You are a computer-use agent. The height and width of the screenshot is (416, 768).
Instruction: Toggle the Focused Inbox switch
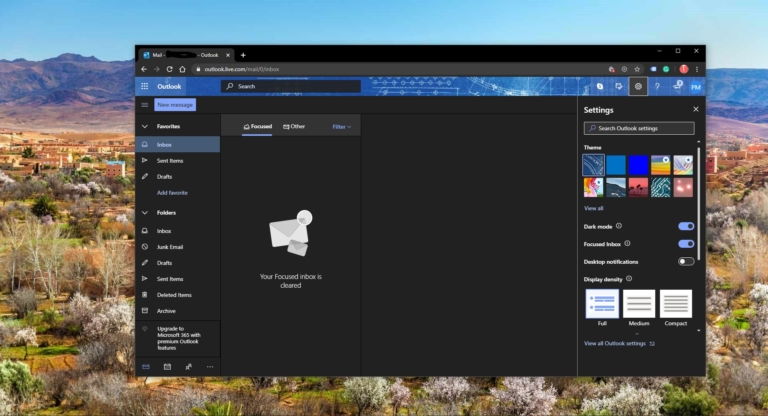(686, 244)
